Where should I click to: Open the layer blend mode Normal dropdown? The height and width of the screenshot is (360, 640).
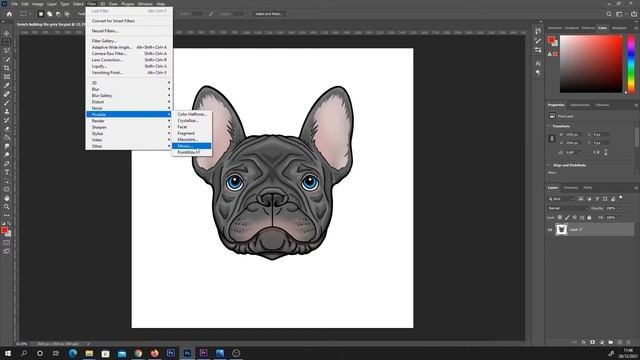568,208
